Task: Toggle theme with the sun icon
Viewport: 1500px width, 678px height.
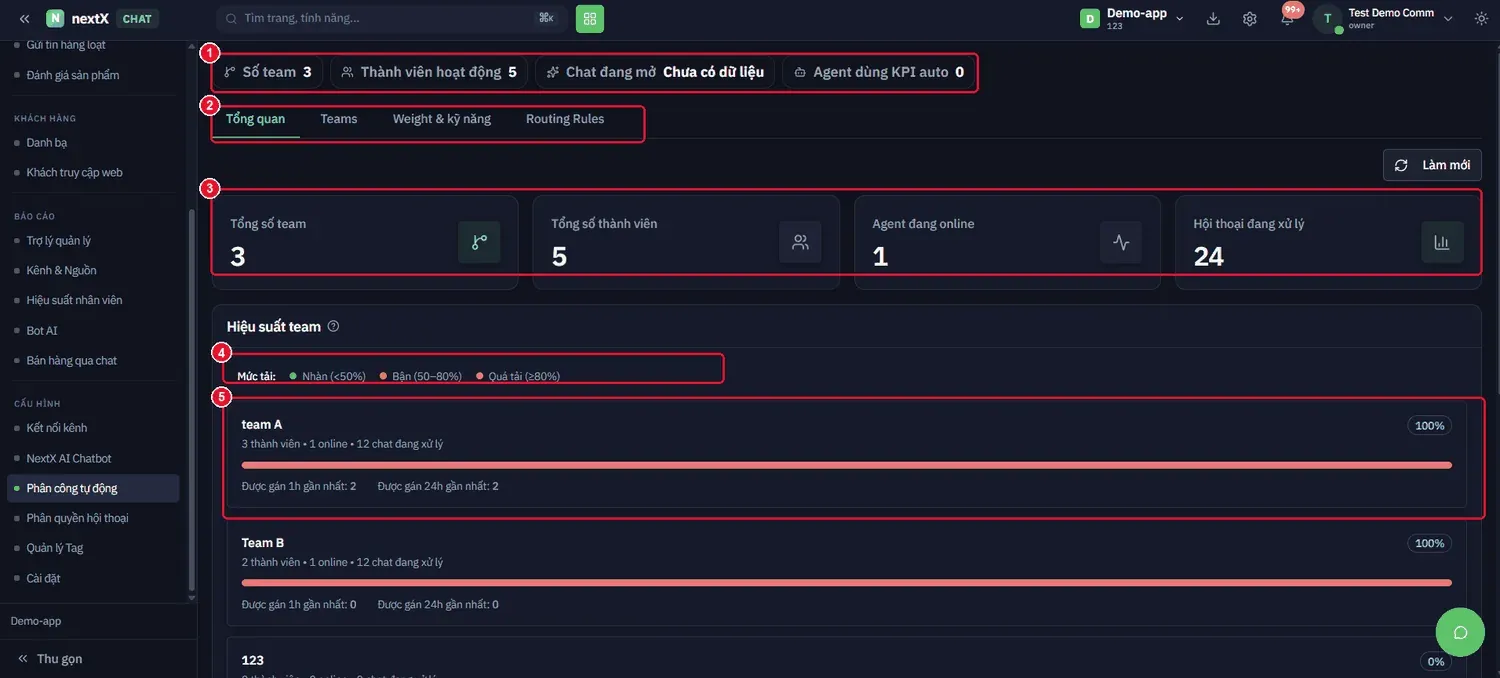Action: click(x=1481, y=19)
